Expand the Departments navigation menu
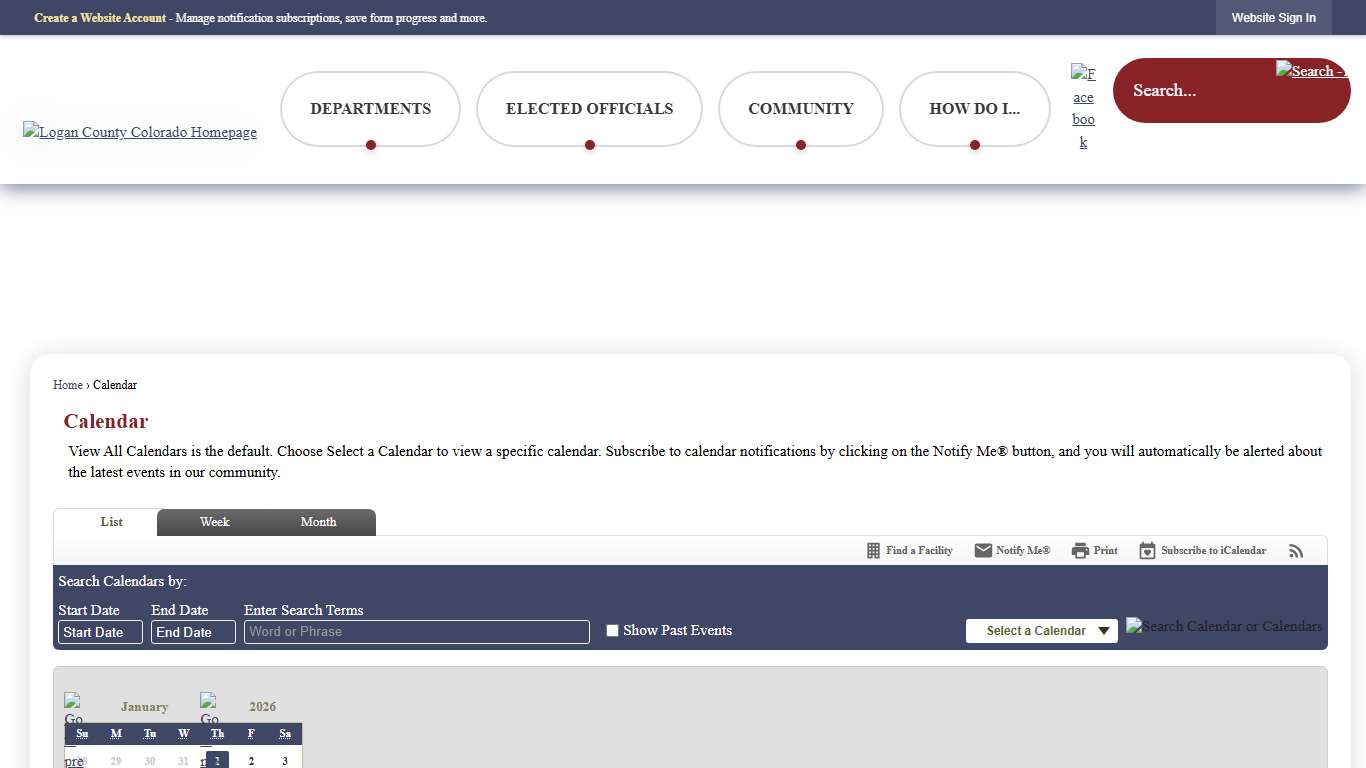Image resolution: width=1366 pixels, height=768 pixels. pyautogui.click(x=370, y=109)
